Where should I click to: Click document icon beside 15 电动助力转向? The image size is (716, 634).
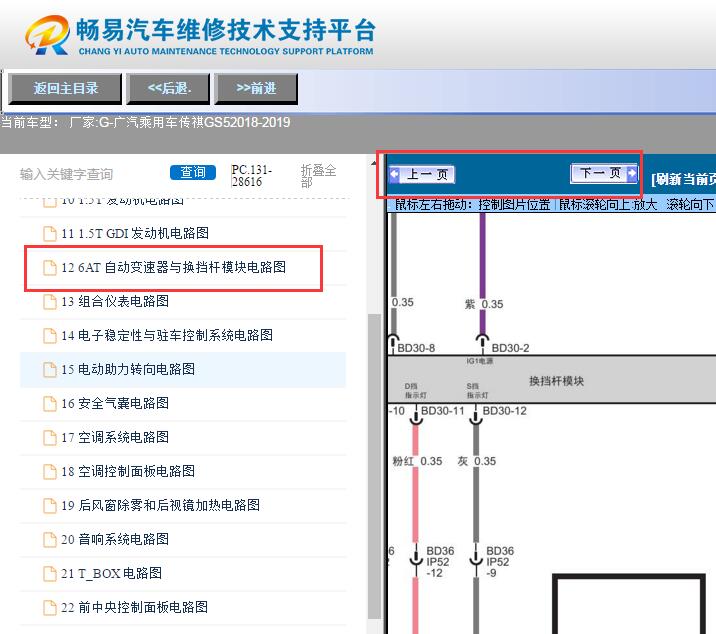click(x=49, y=370)
